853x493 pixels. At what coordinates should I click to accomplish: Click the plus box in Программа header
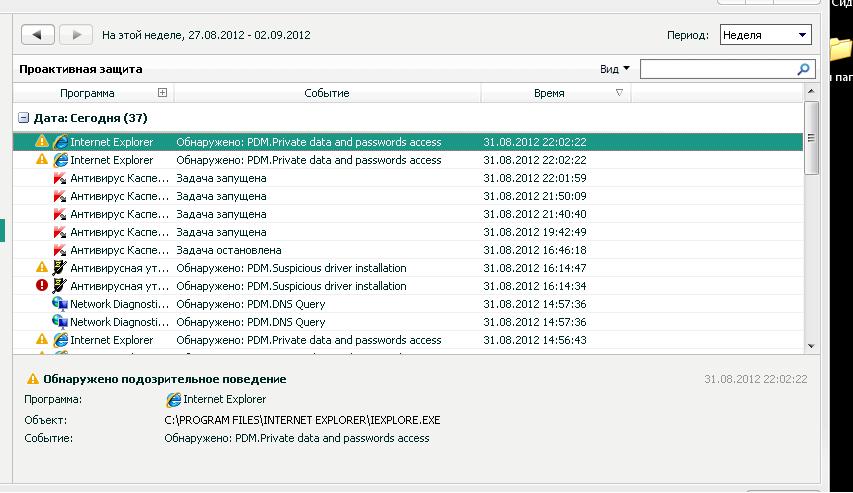(x=162, y=93)
